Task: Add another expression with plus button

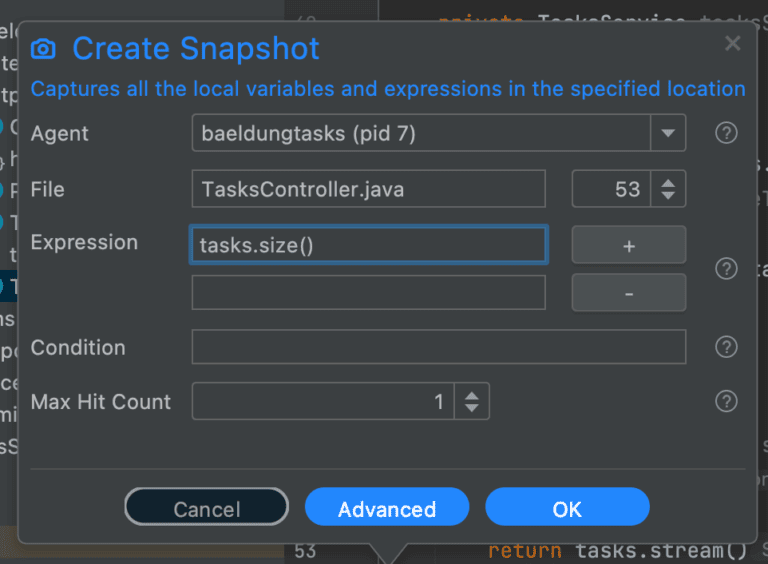Action: [628, 245]
